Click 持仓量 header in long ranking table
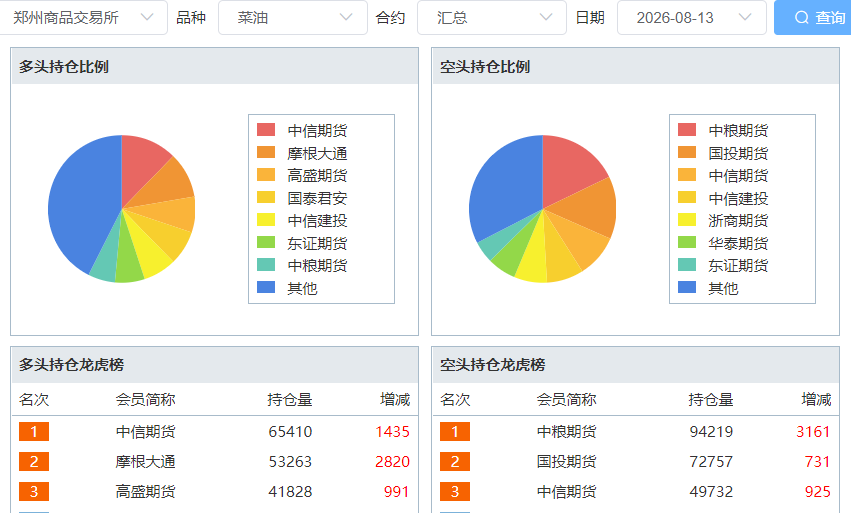The width and height of the screenshot is (851, 513). point(290,400)
